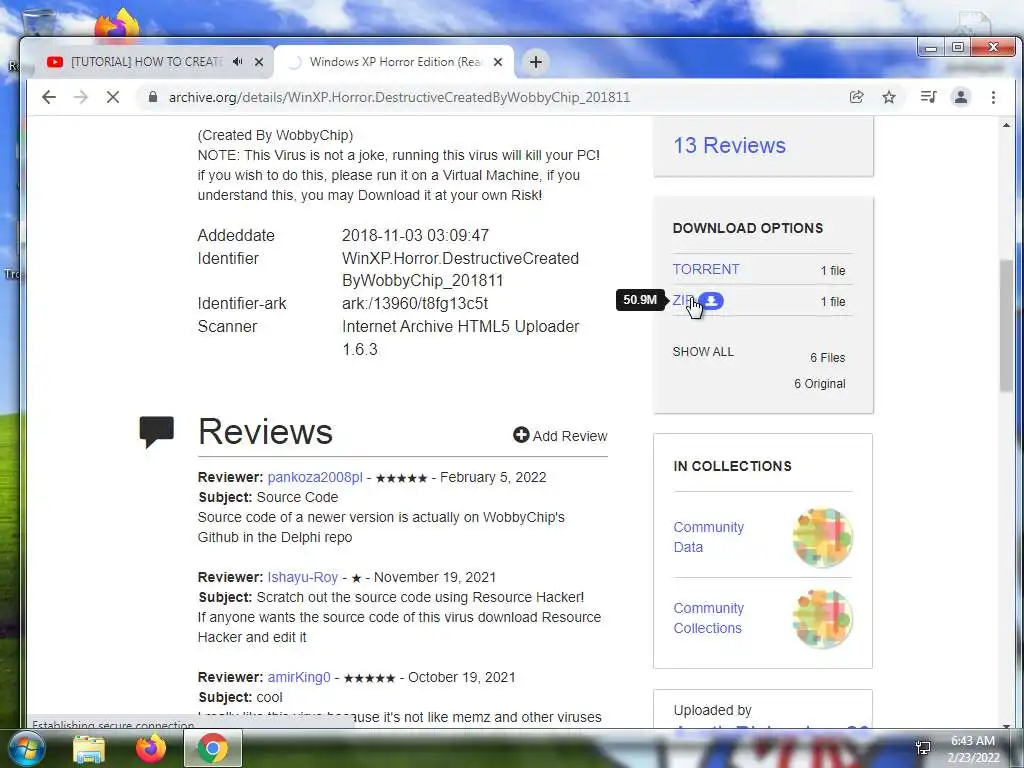Click the IN COLLECTIONS heading
Viewport: 1024px width, 768px height.
point(732,466)
